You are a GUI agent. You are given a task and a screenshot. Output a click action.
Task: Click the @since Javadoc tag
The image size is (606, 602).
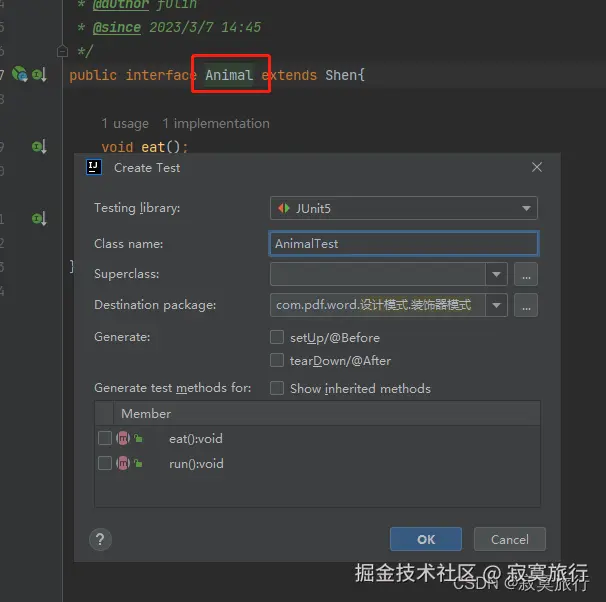[x=117, y=27]
